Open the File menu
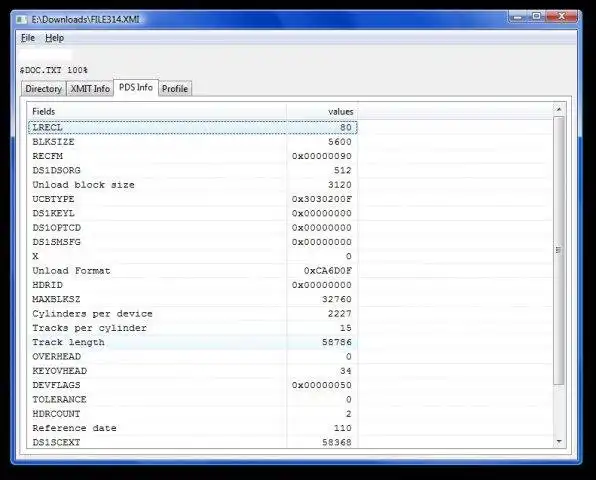This screenshot has width=596, height=480. pos(28,38)
